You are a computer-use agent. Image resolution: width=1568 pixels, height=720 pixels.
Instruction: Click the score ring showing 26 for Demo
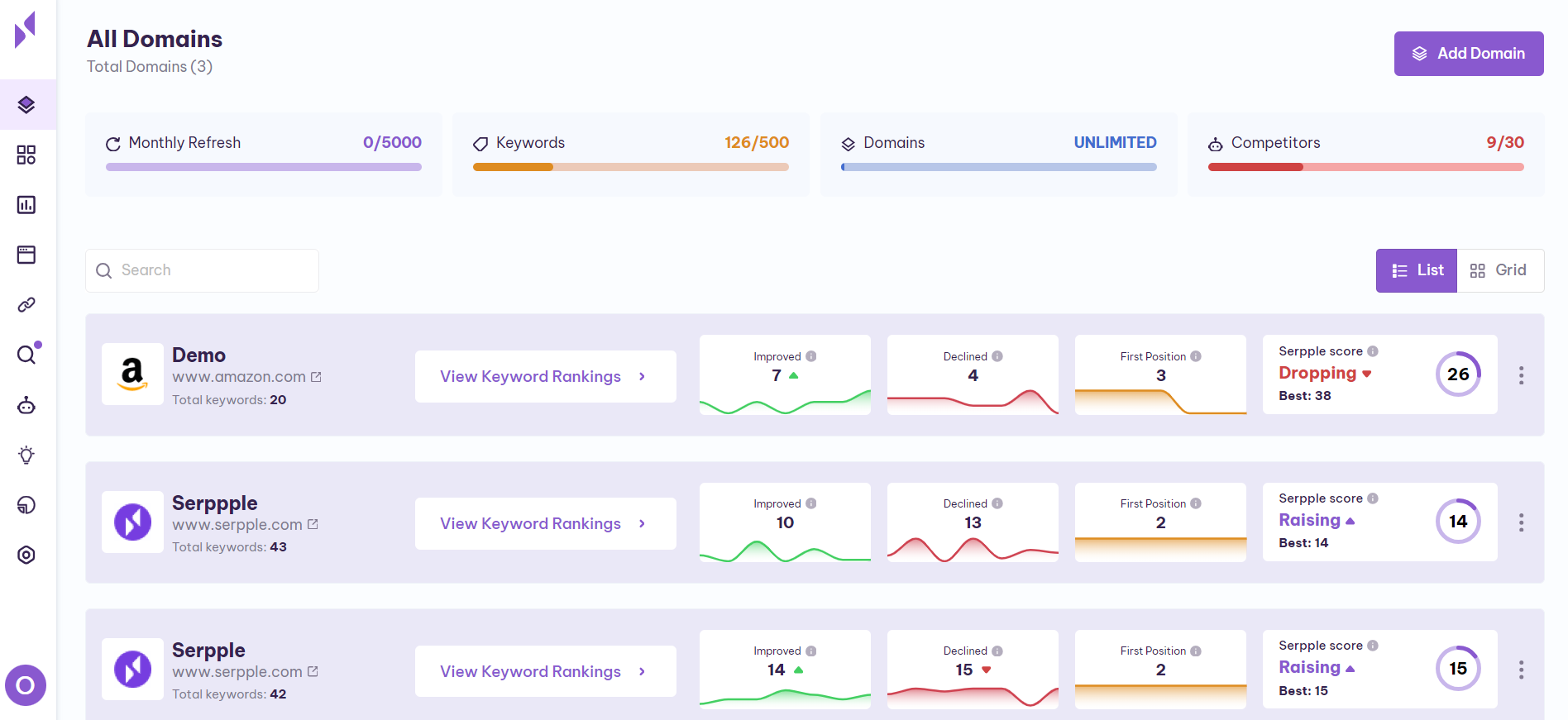point(1458,374)
